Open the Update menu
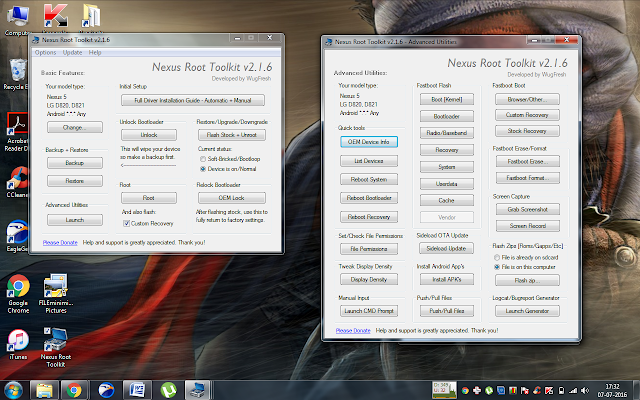The width and height of the screenshot is (640, 400). [72, 52]
